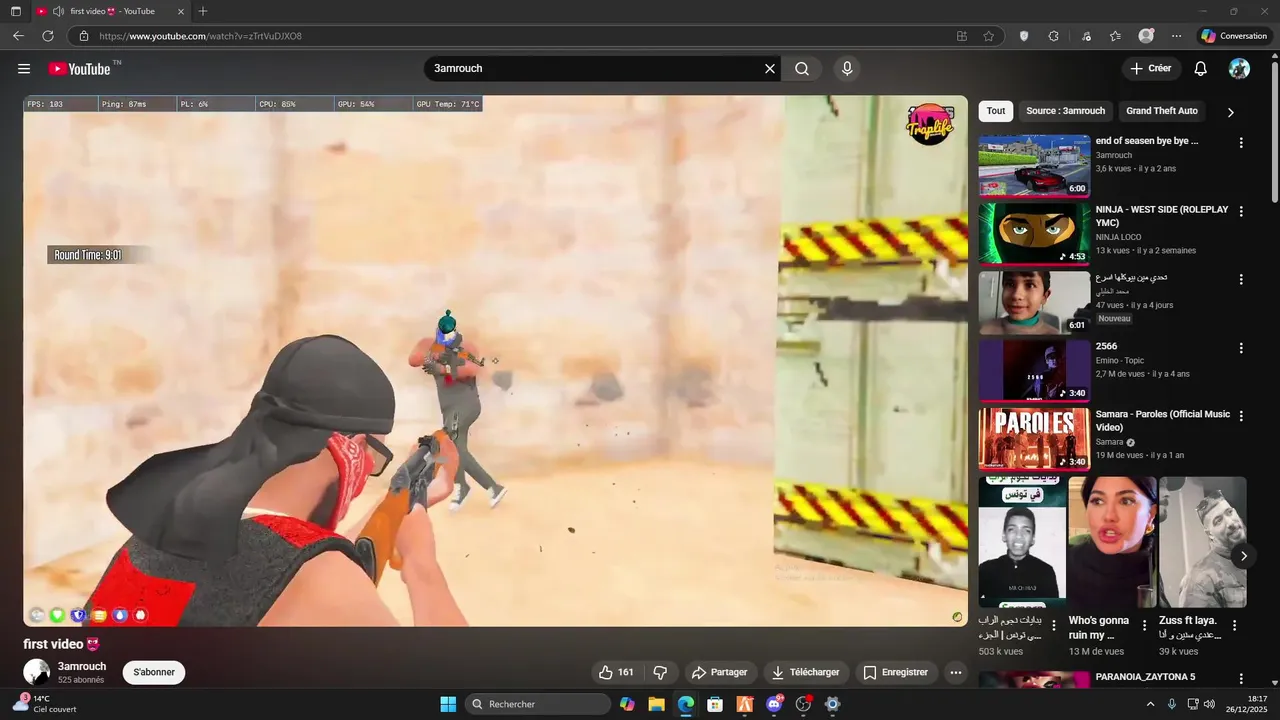The height and width of the screenshot is (720, 1280).
Task: Select the Tout filter chip
Action: [996, 111]
